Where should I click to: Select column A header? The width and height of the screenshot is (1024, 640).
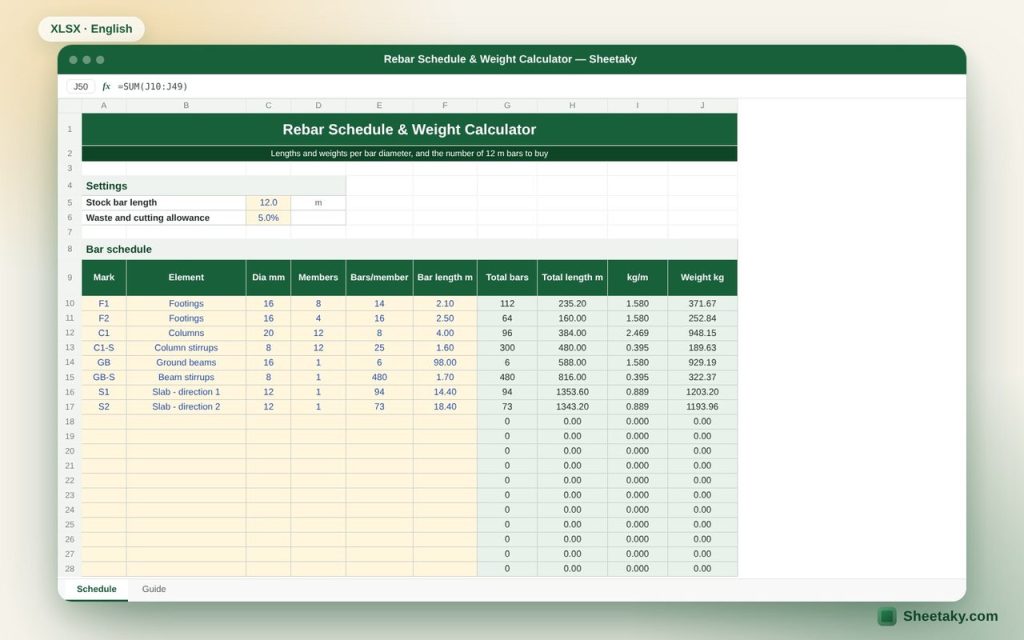(x=104, y=105)
